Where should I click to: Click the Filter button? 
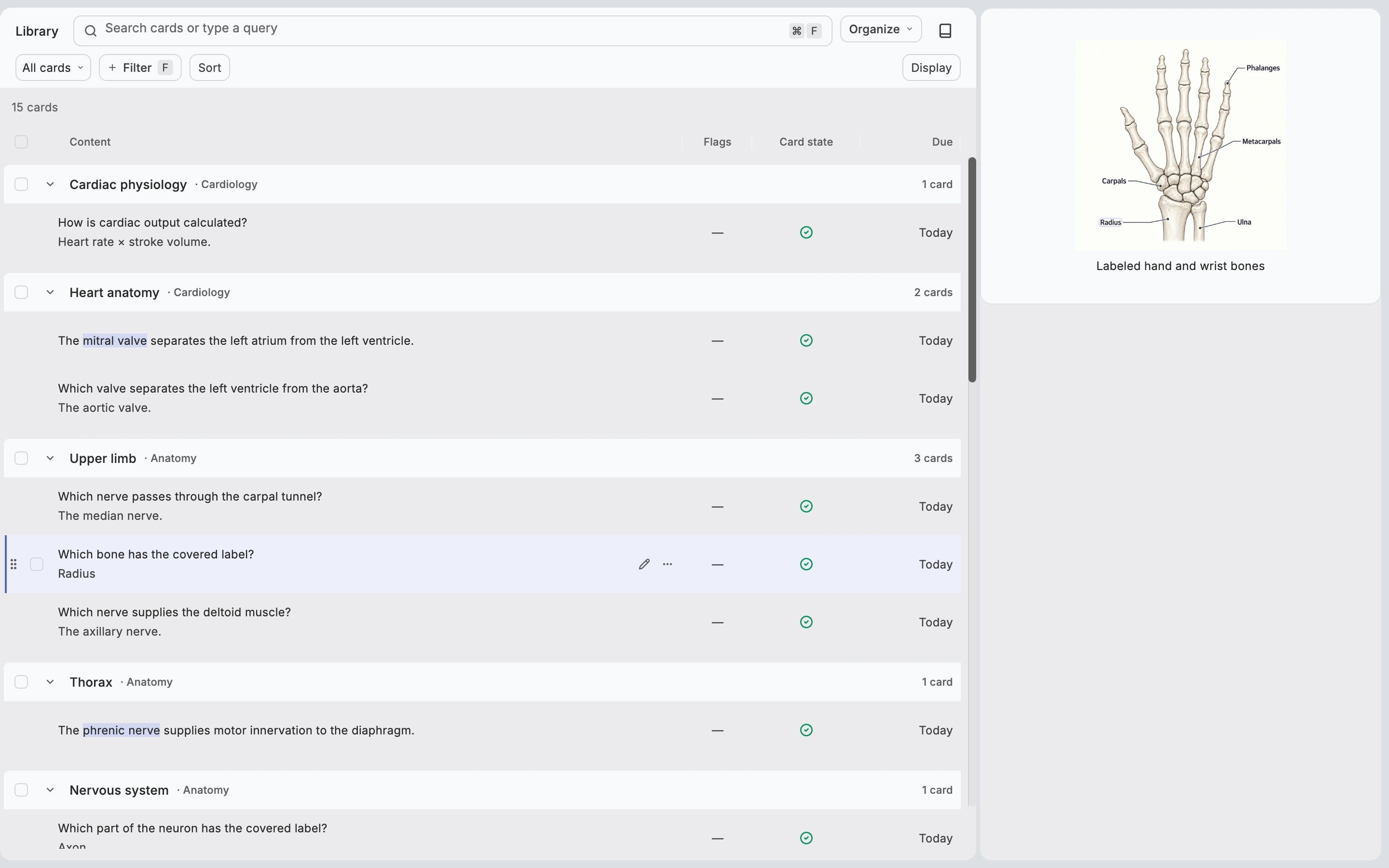[140, 68]
